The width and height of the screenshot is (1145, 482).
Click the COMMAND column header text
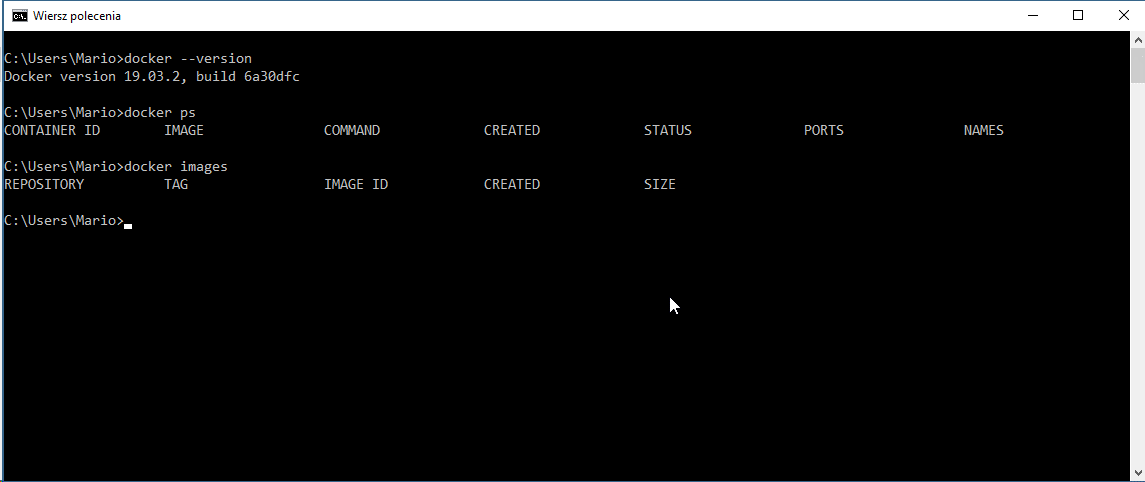[352, 130]
